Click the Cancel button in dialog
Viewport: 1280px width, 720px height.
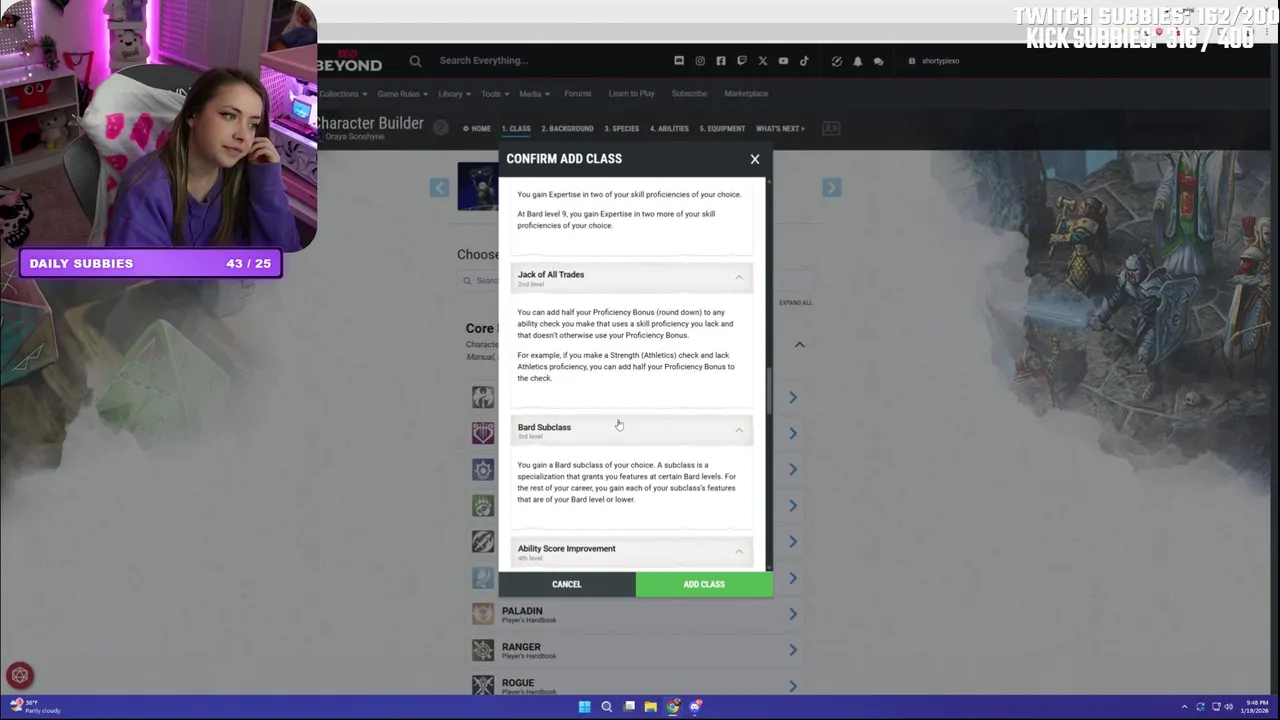pyautogui.click(x=566, y=584)
